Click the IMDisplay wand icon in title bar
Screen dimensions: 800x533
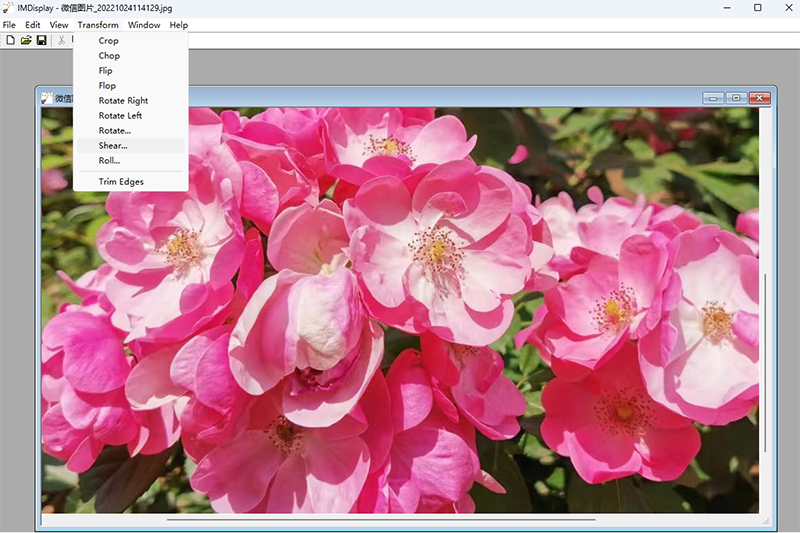tap(9, 8)
